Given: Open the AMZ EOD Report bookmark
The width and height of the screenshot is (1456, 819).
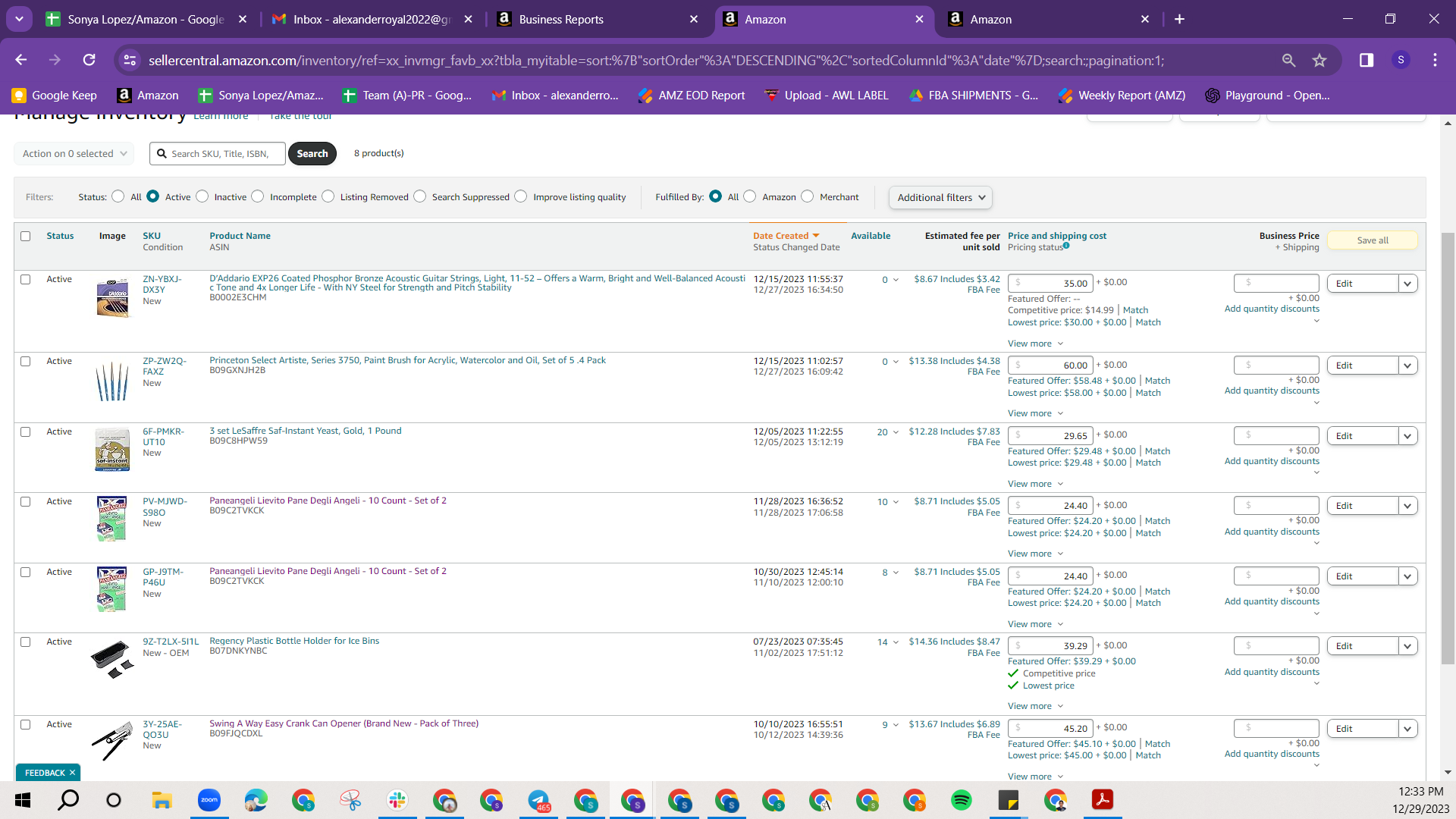Looking at the screenshot, I should [x=692, y=96].
